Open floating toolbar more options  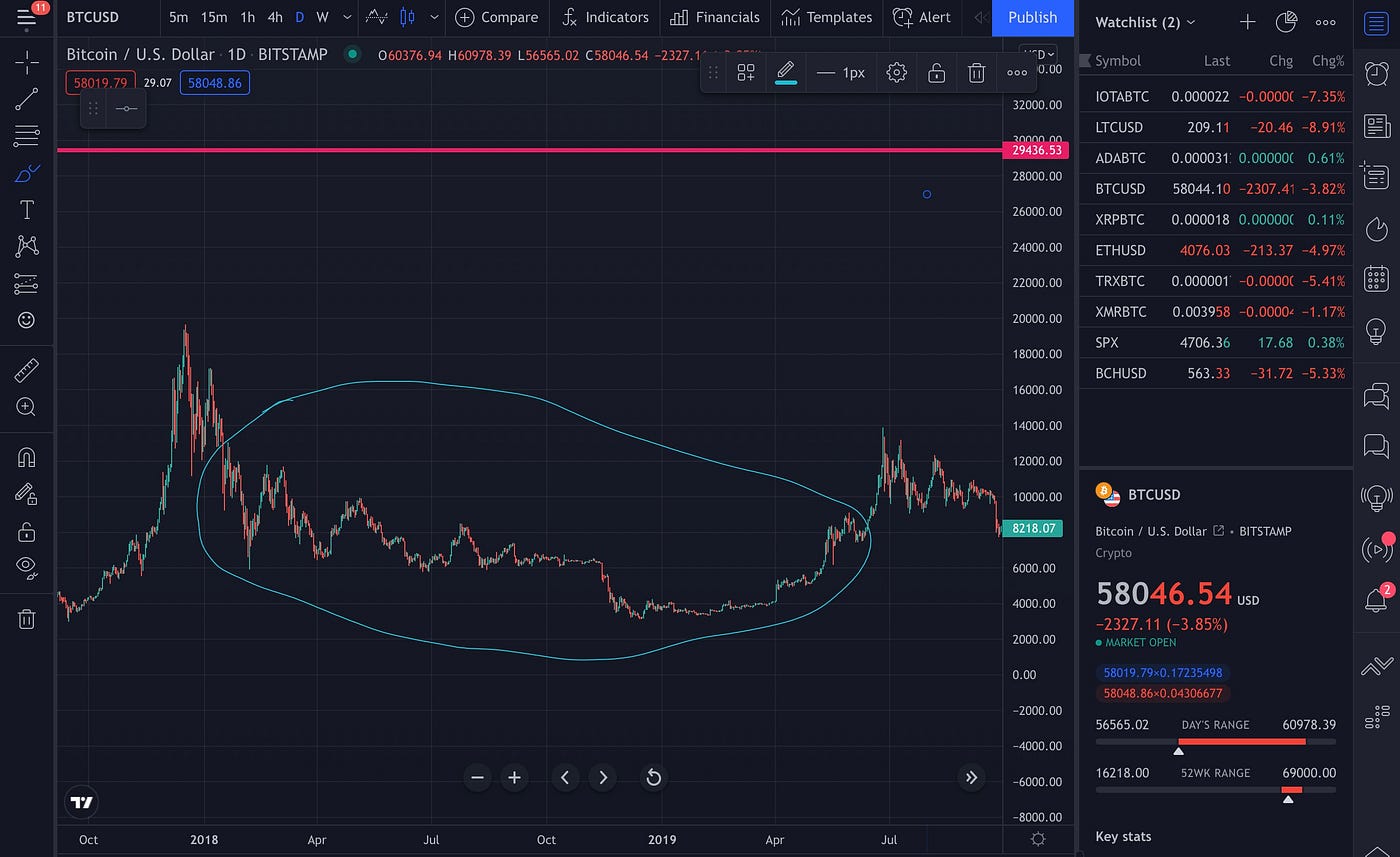[x=1017, y=72]
